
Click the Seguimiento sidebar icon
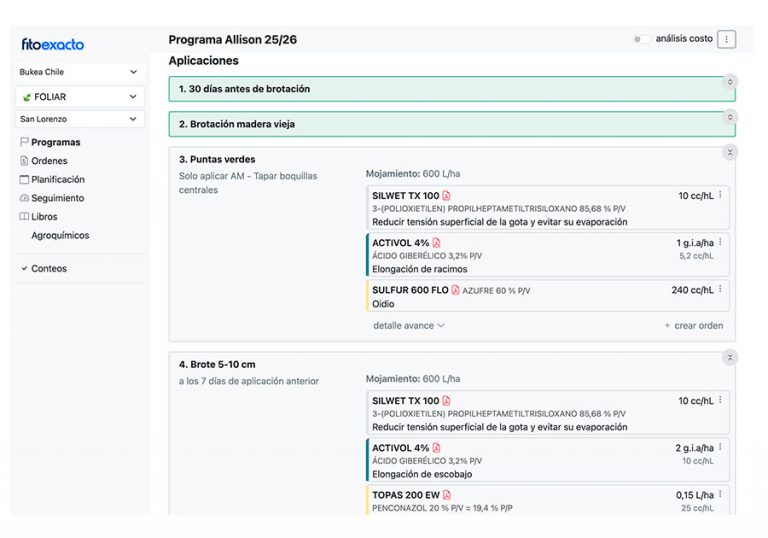(24, 198)
